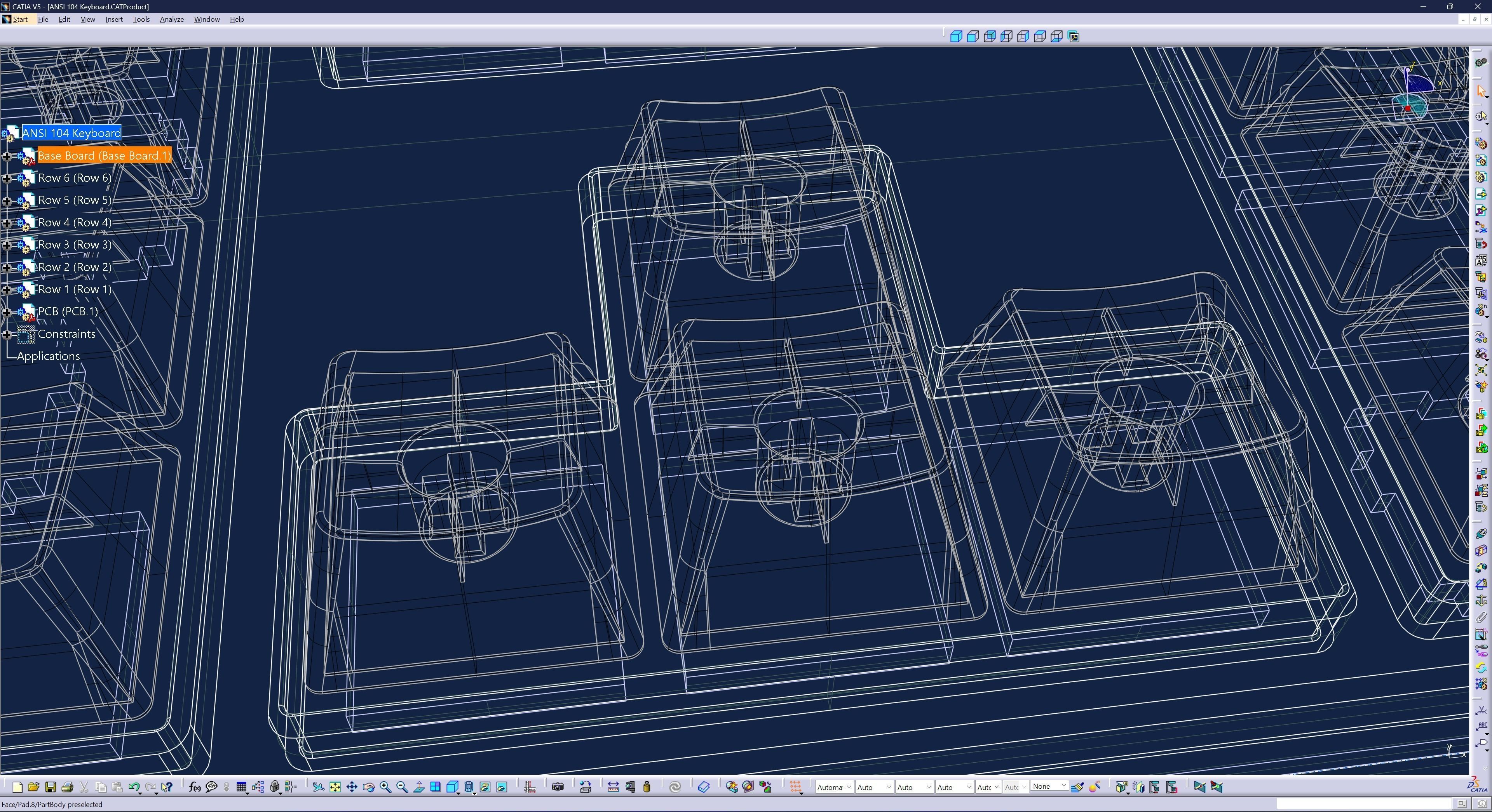
Task: Select the PCB (PCB.1) tree item
Action: [x=68, y=311]
